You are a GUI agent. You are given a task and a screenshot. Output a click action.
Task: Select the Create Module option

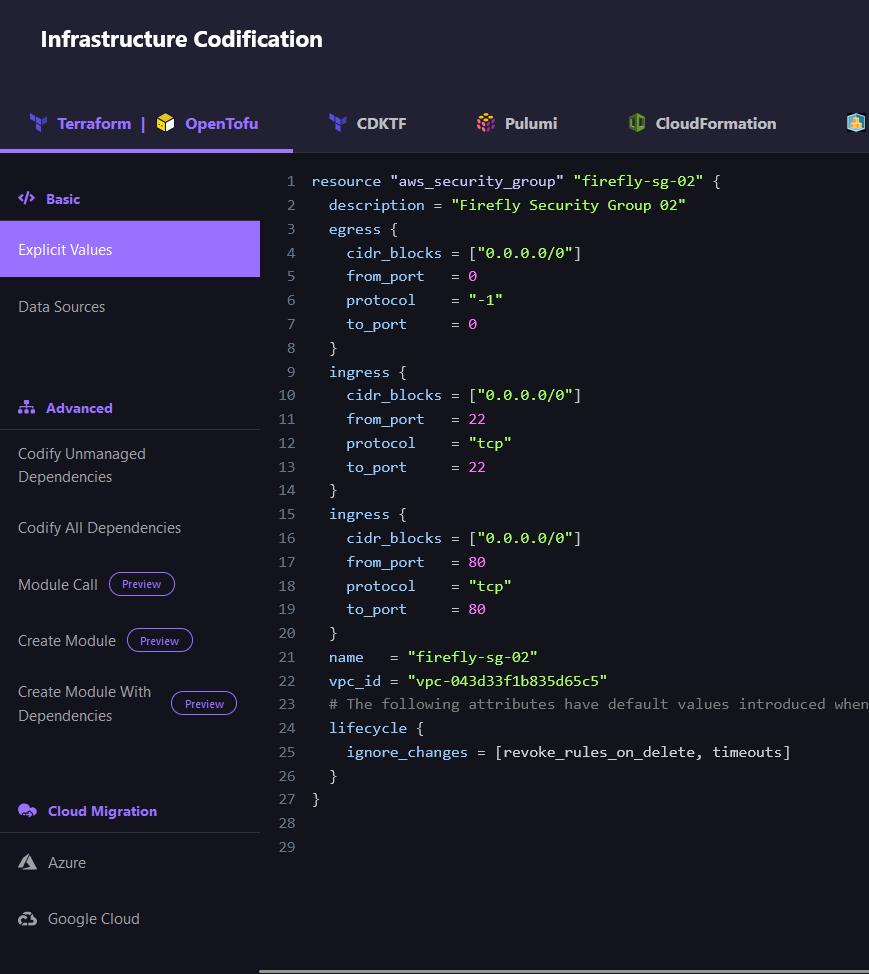tap(67, 640)
